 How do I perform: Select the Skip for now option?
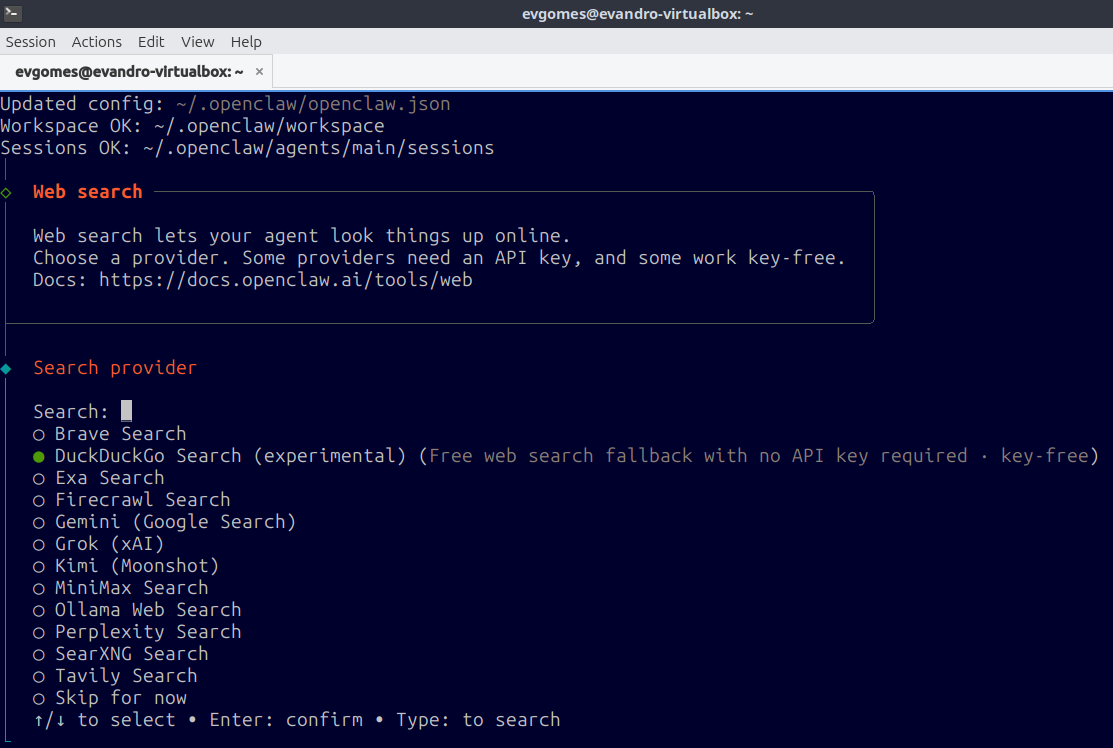[x=110, y=698]
